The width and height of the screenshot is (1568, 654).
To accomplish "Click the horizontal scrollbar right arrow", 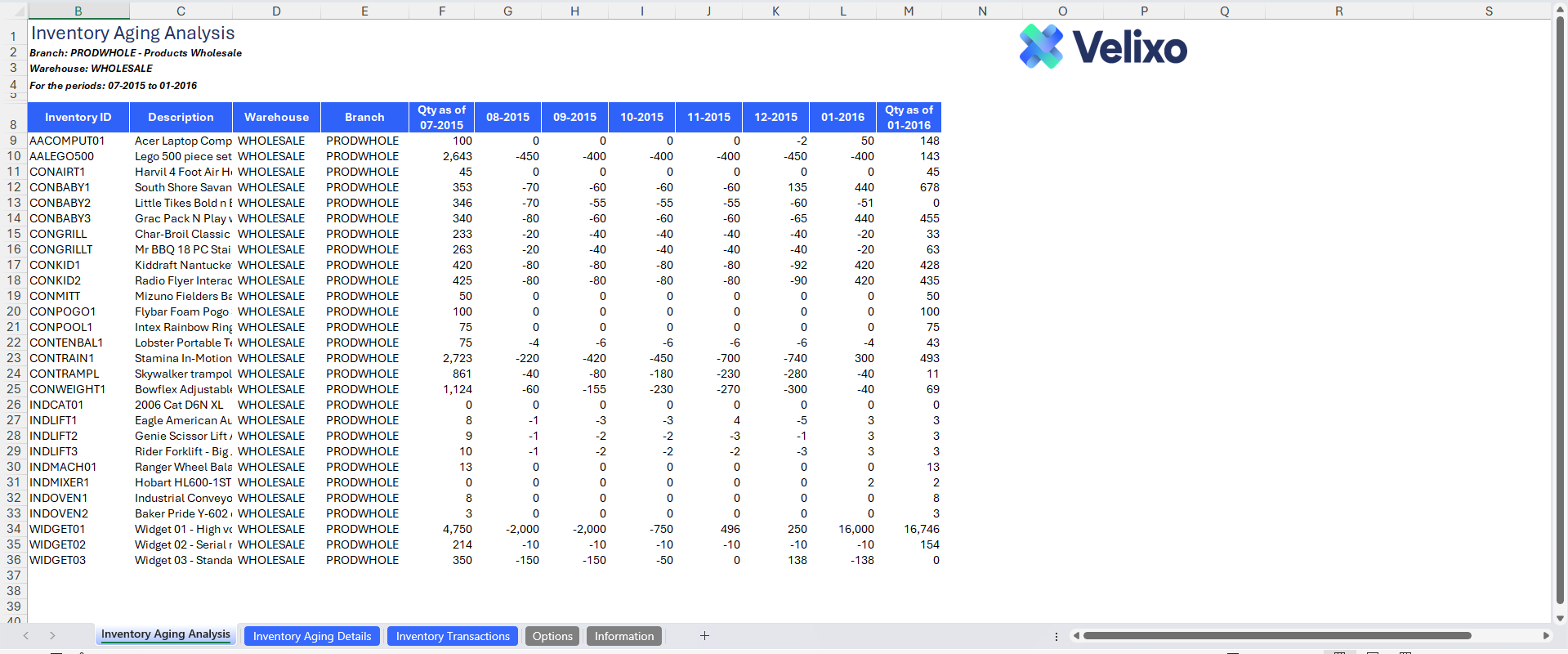I will 1546,635.
